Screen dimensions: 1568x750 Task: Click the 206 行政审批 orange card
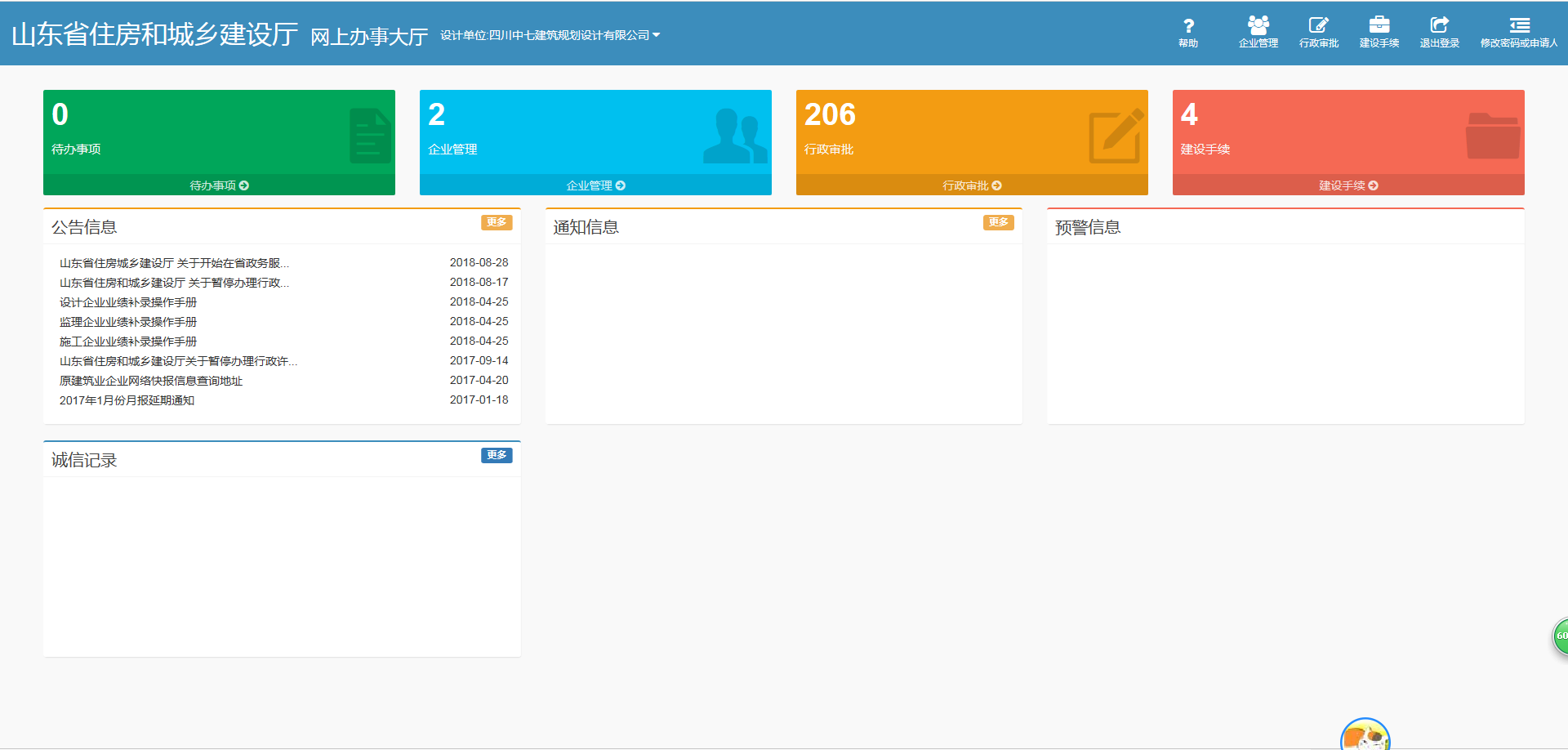(972, 132)
